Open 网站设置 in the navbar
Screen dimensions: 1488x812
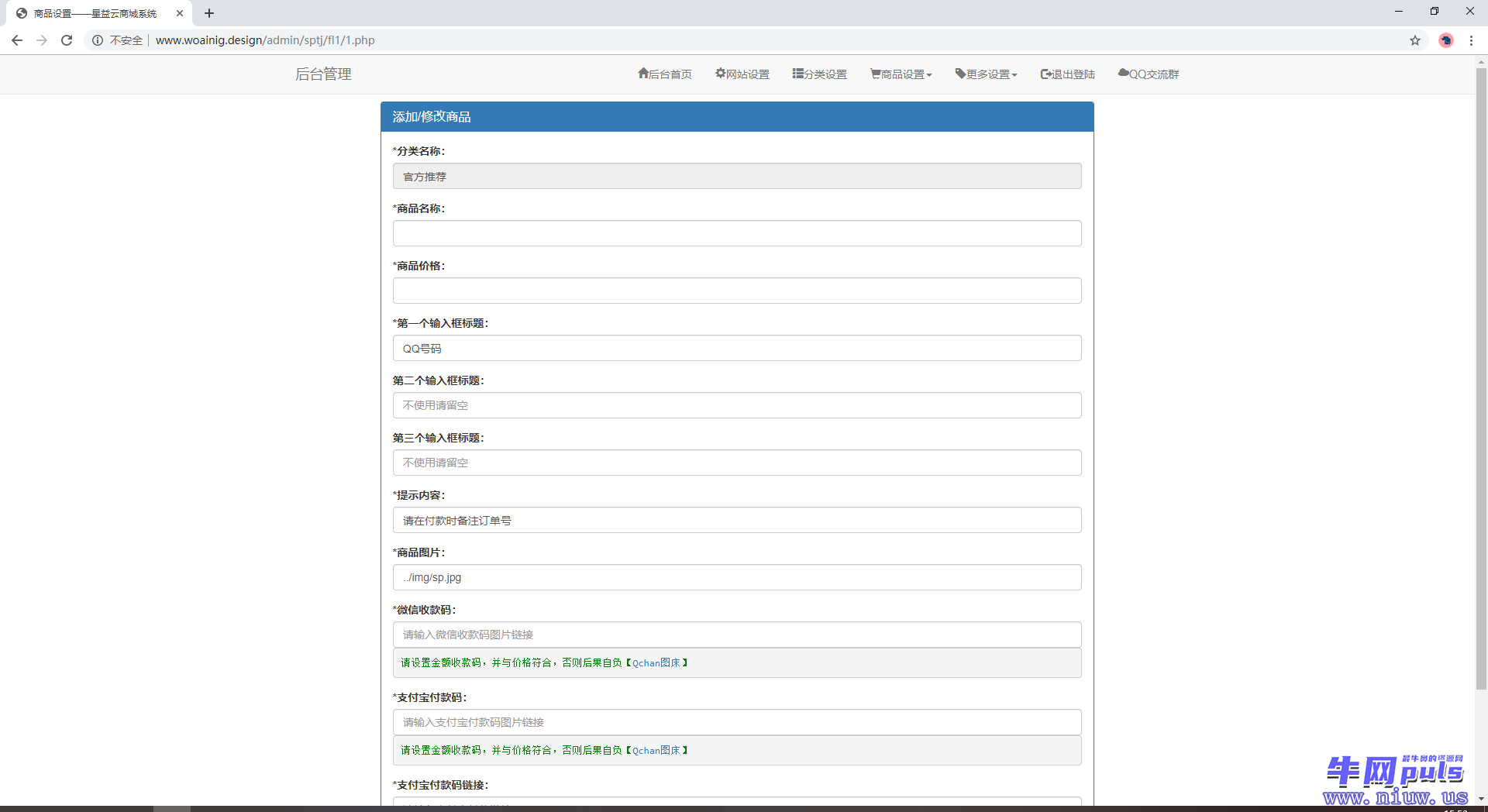point(742,74)
